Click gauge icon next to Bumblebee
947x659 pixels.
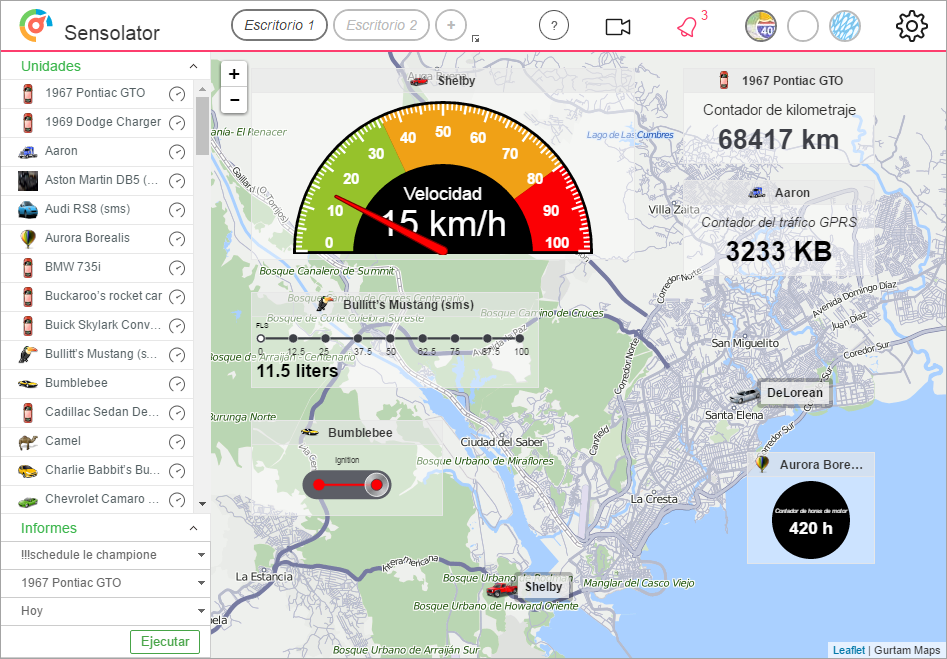(176, 384)
